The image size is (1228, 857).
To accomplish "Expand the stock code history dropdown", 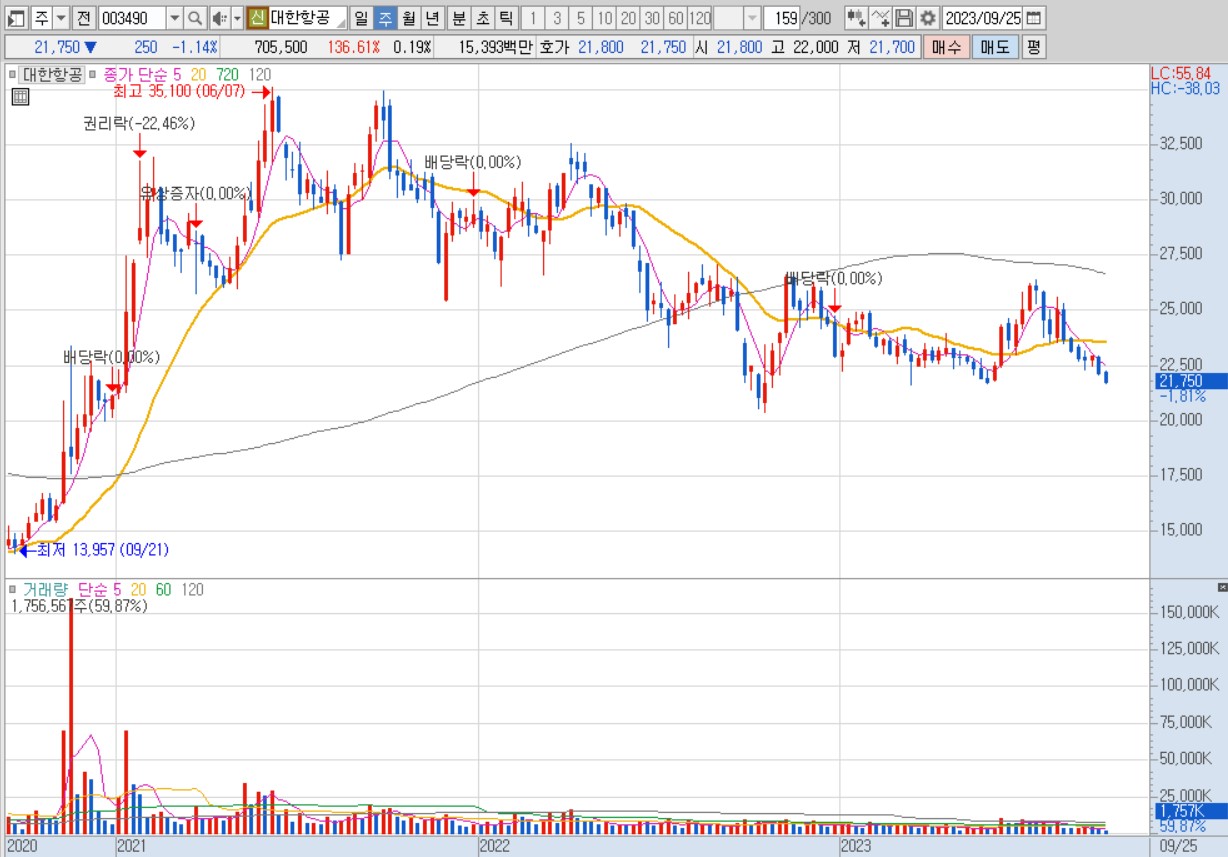I will point(174,18).
